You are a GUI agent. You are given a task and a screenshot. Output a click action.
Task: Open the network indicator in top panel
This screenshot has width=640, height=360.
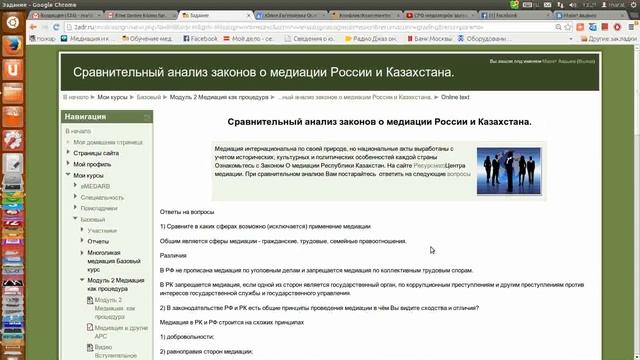point(560,4)
